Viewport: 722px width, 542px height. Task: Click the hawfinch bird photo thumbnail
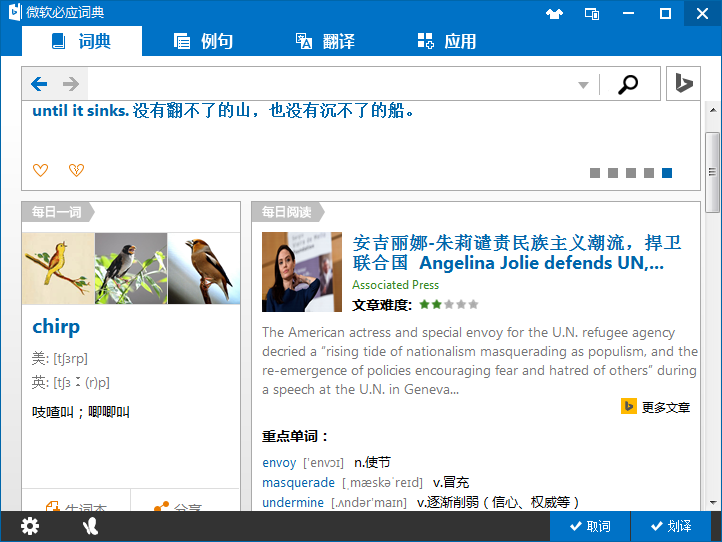(204, 268)
